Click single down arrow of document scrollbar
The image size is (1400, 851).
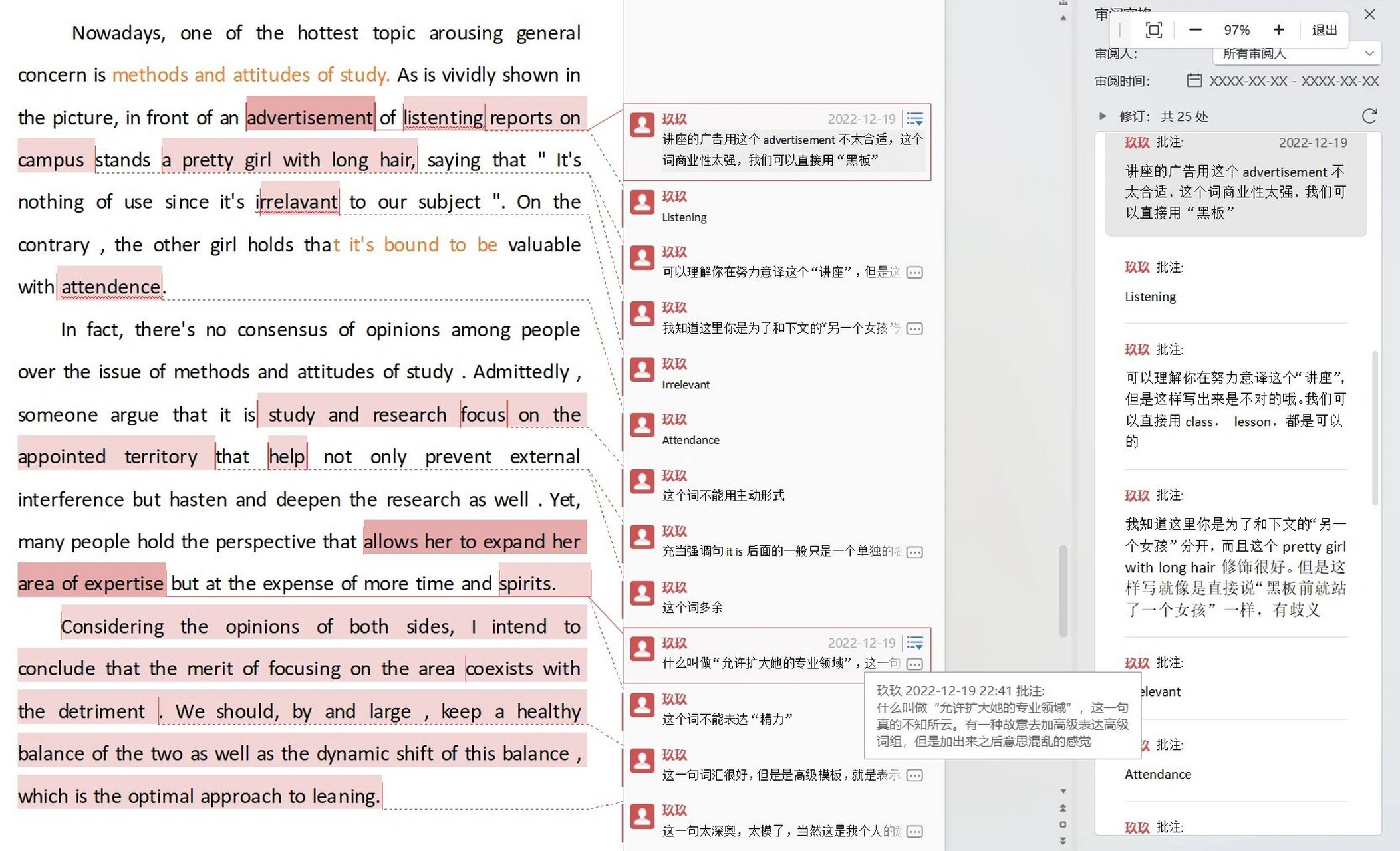[x=1063, y=791]
